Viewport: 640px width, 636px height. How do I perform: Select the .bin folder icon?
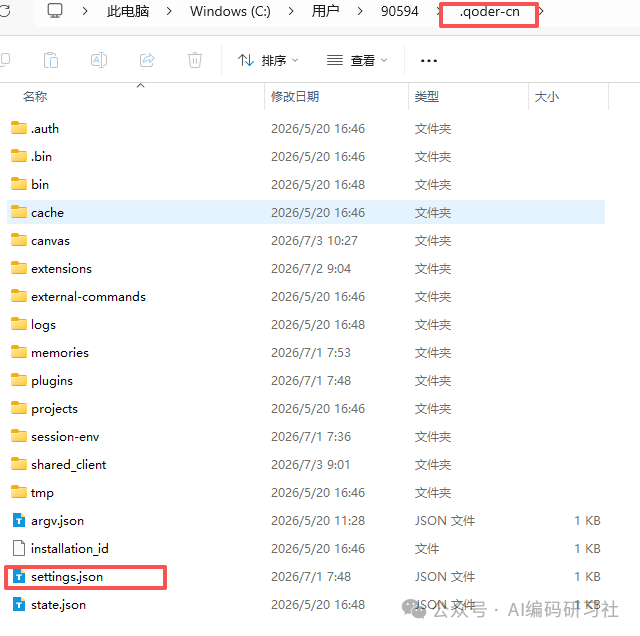coord(19,156)
